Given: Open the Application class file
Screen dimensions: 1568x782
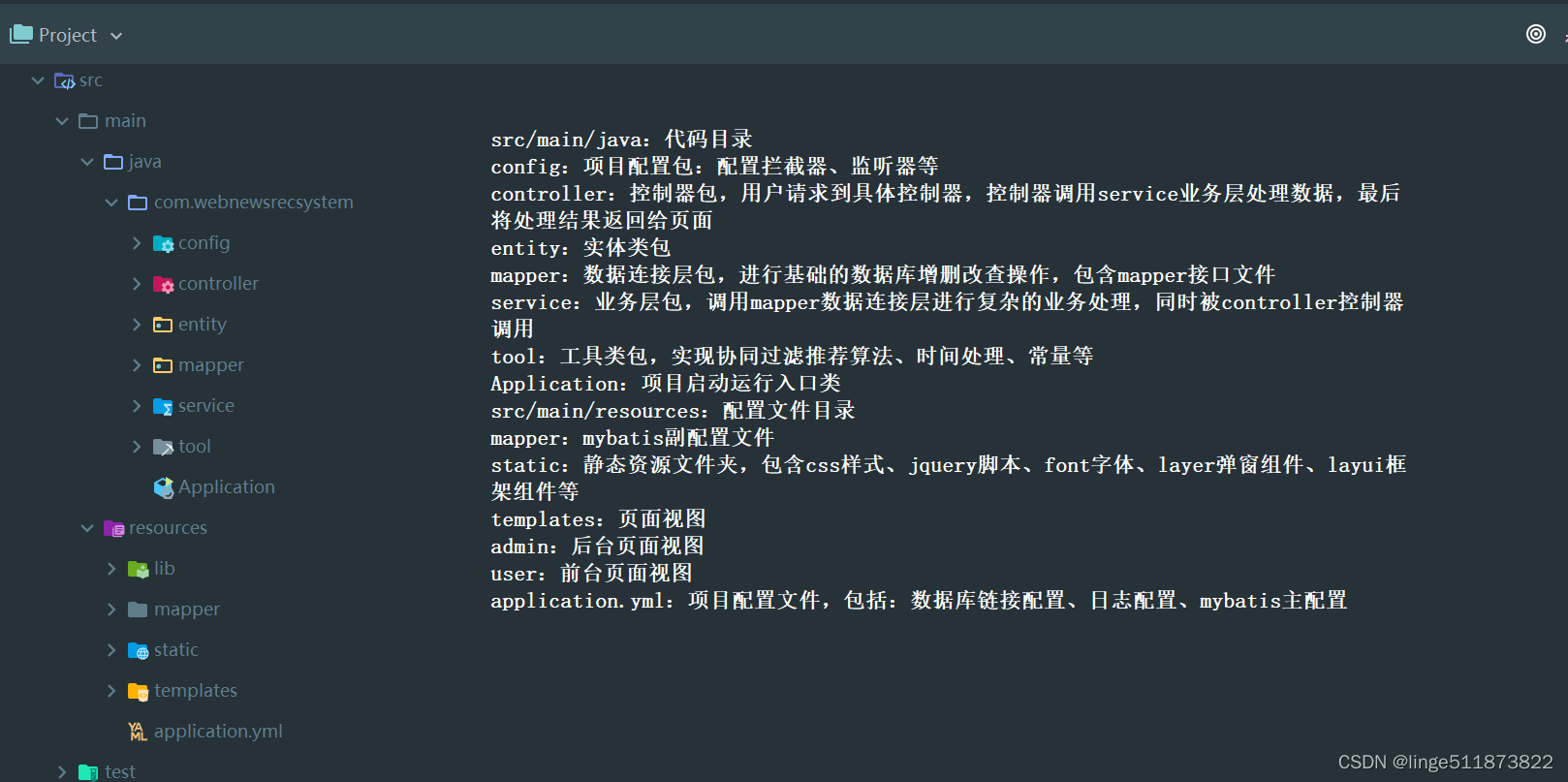Looking at the screenshot, I should [x=227, y=487].
